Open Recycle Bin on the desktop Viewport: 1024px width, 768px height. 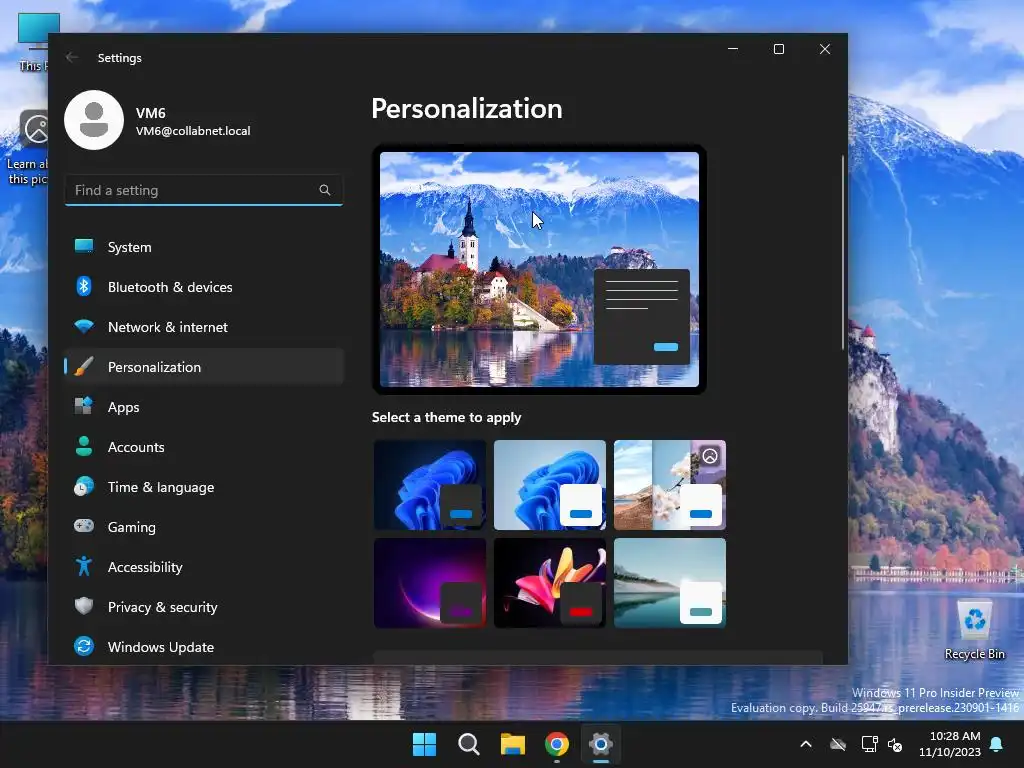tap(974, 630)
